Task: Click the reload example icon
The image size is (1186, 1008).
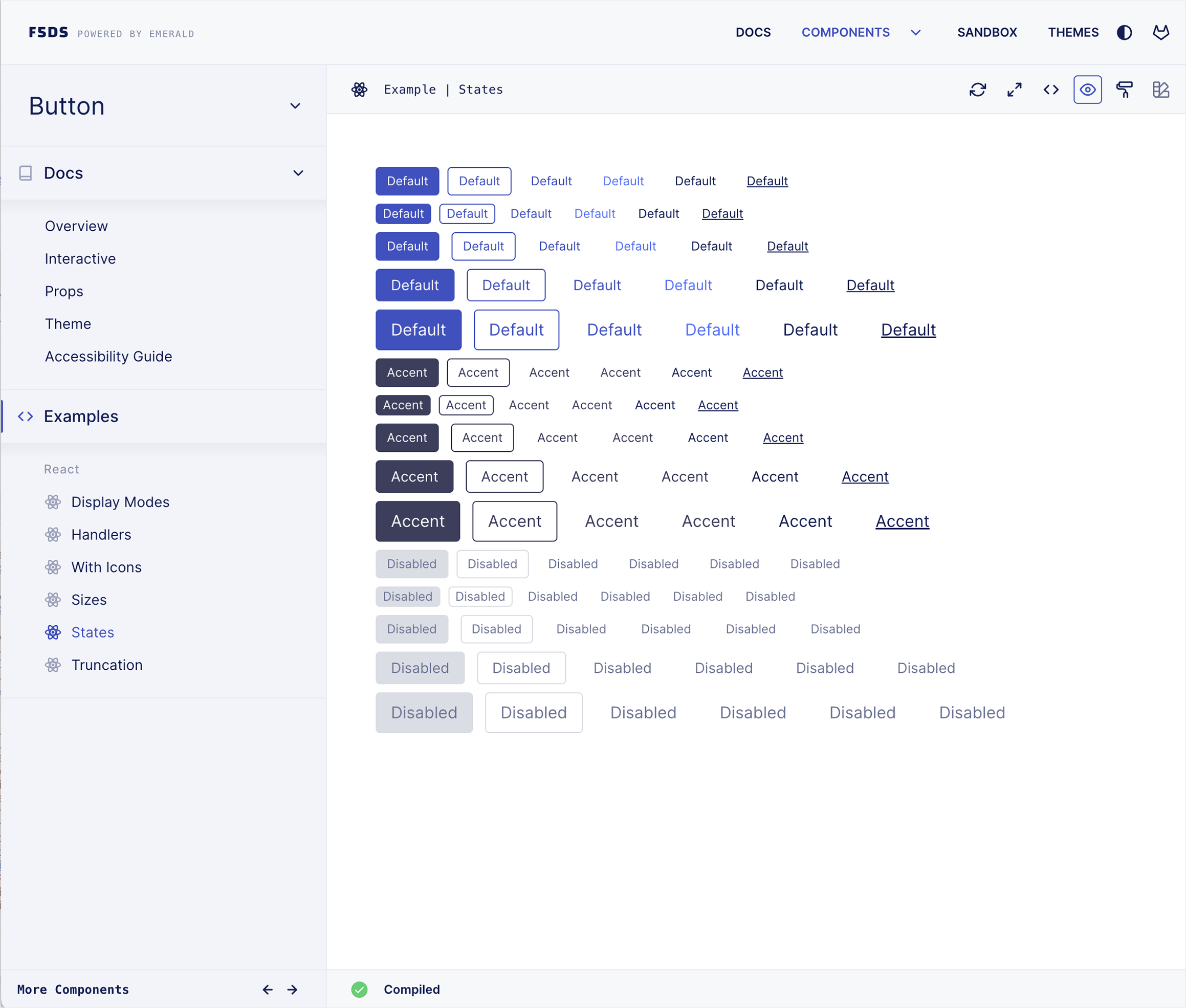Action: (977, 90)
